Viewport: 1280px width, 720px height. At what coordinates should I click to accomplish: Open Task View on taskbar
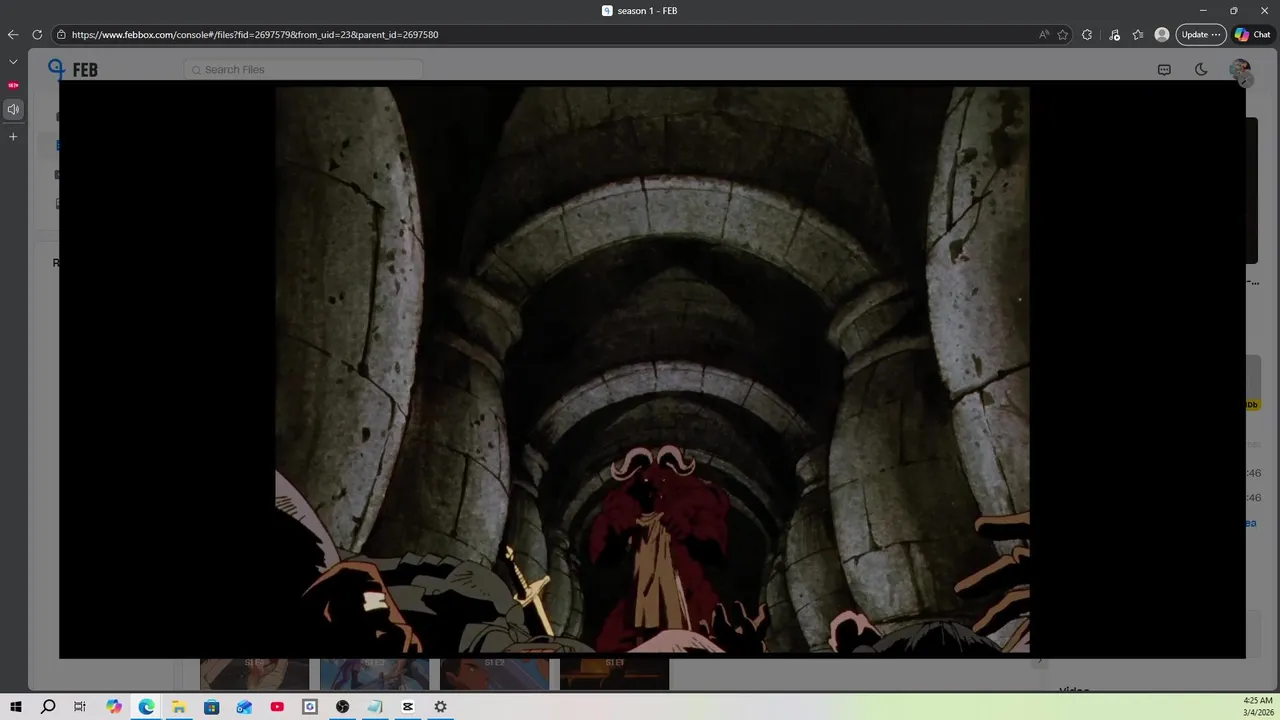pos(80,706)
